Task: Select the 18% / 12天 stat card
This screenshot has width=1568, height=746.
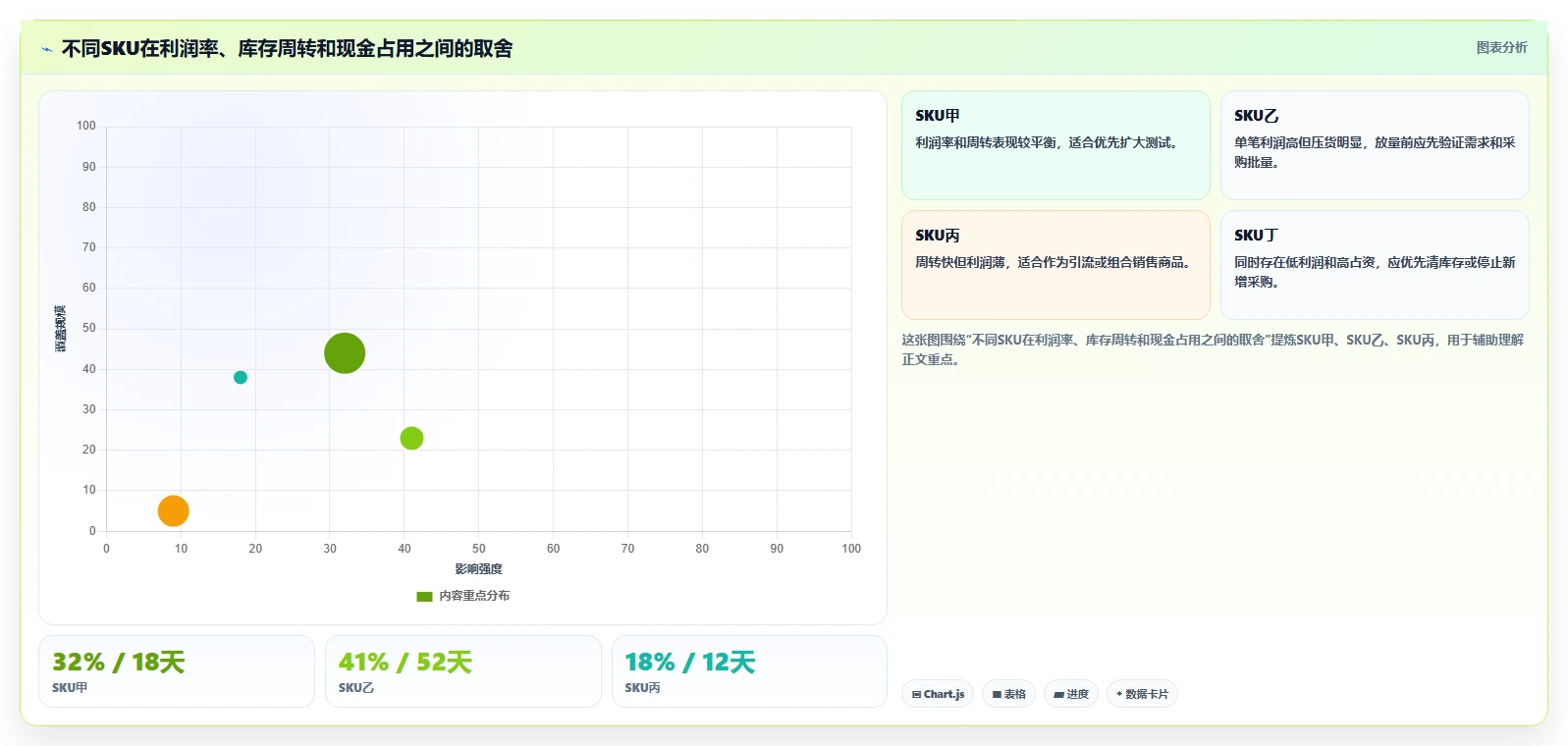Action: point(749,671)
